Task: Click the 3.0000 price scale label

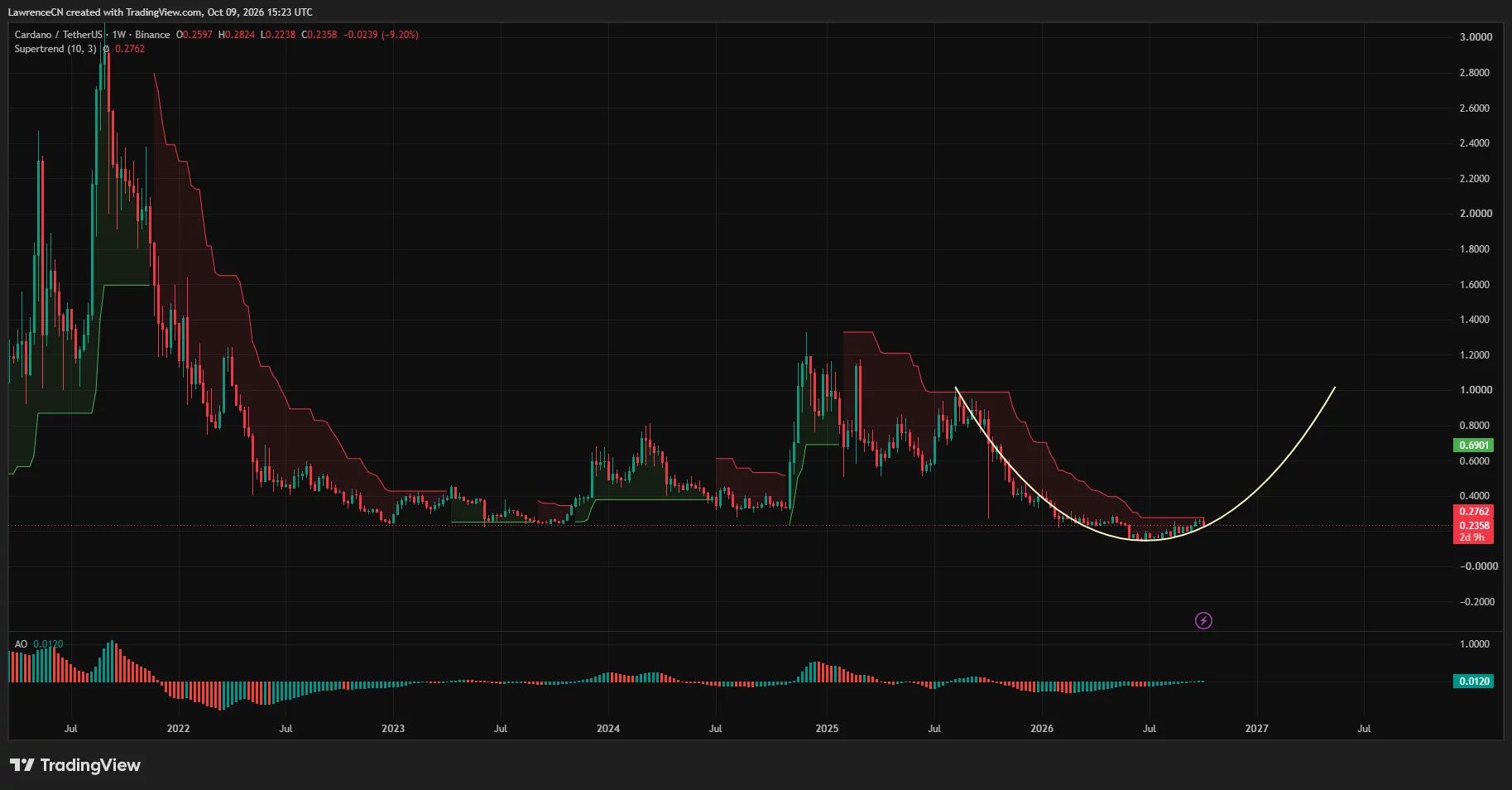Action: (x=1476, y=37)
